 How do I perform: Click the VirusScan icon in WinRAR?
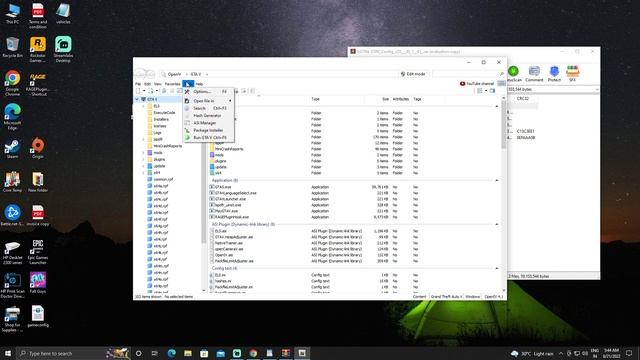pyautogui.click(x=514, y=74)
